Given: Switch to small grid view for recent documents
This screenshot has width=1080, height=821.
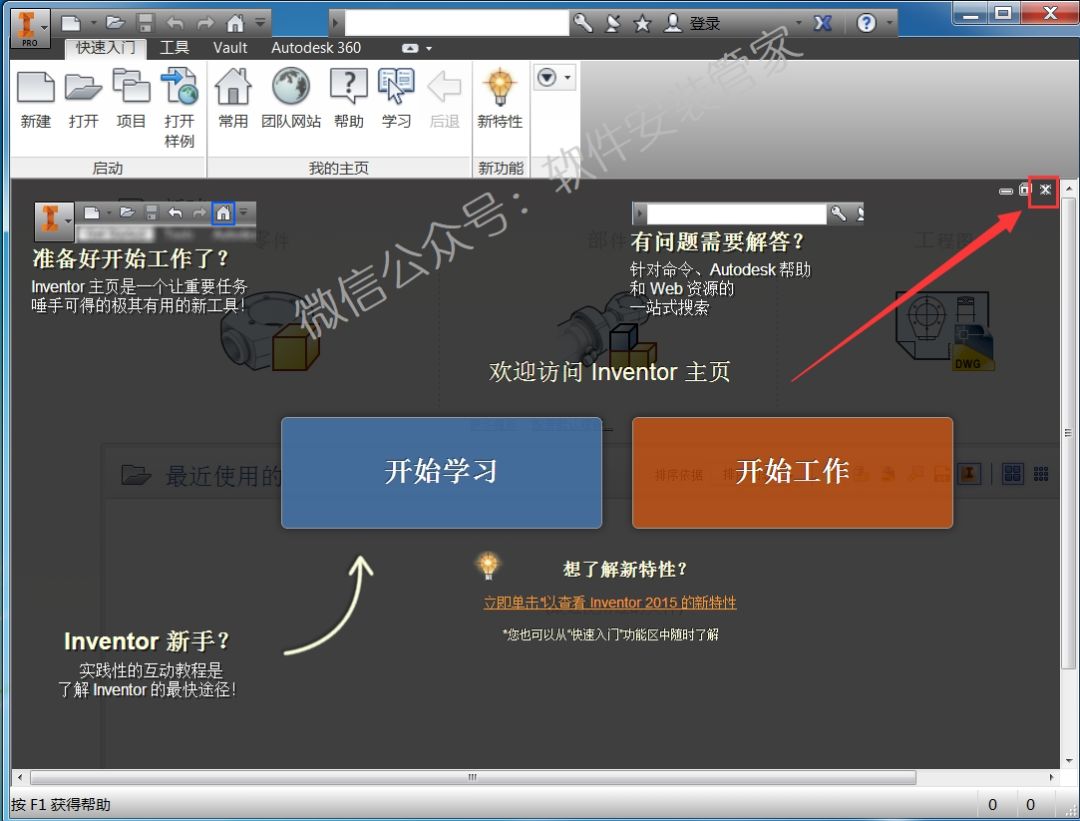Looking at the screenshot, I should 1041,474.
